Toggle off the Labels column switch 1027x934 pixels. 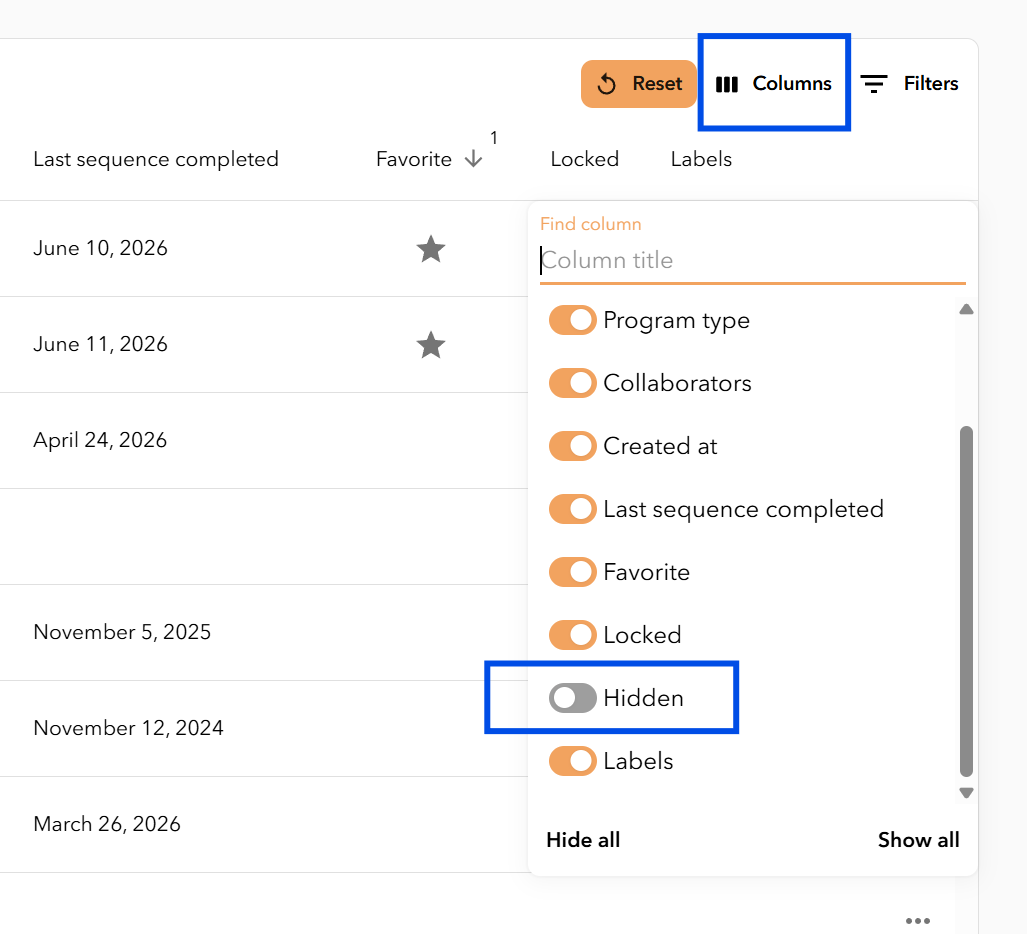coord(572,761)
